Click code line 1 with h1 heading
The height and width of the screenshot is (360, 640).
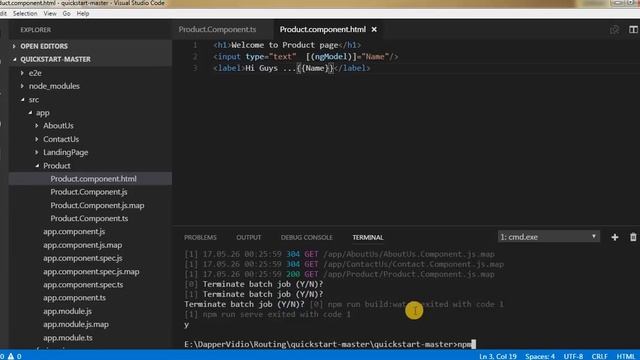[x=287, y=45]
